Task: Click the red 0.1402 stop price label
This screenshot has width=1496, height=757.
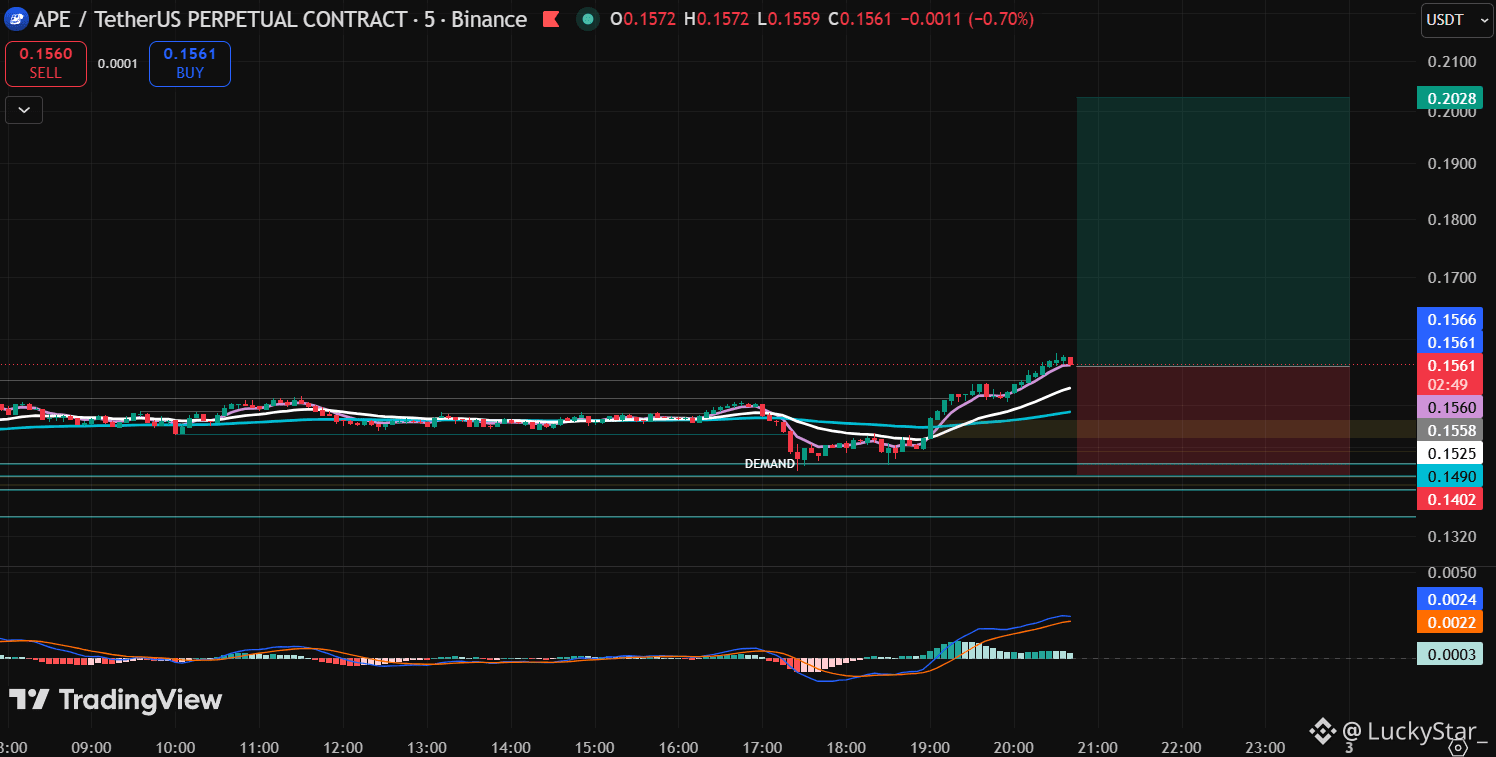Action: 1450,499
